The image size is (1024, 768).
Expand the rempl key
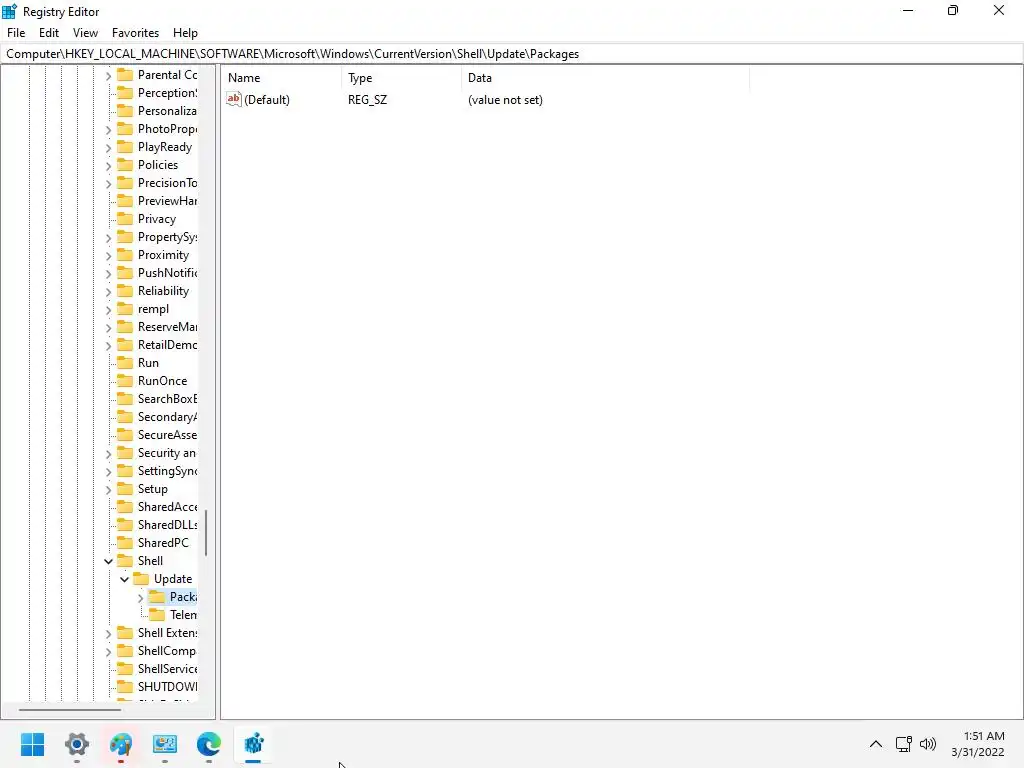tap(108, 310)
